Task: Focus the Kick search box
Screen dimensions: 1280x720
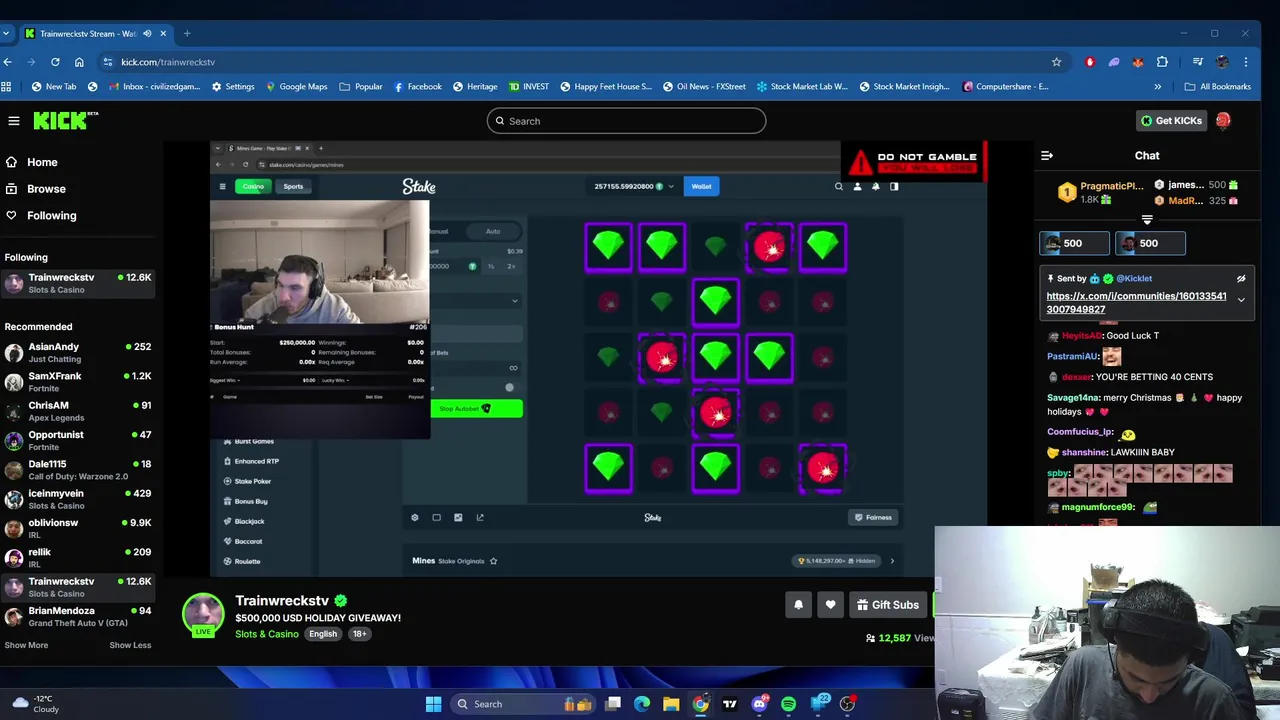Action: click(626, 121)
